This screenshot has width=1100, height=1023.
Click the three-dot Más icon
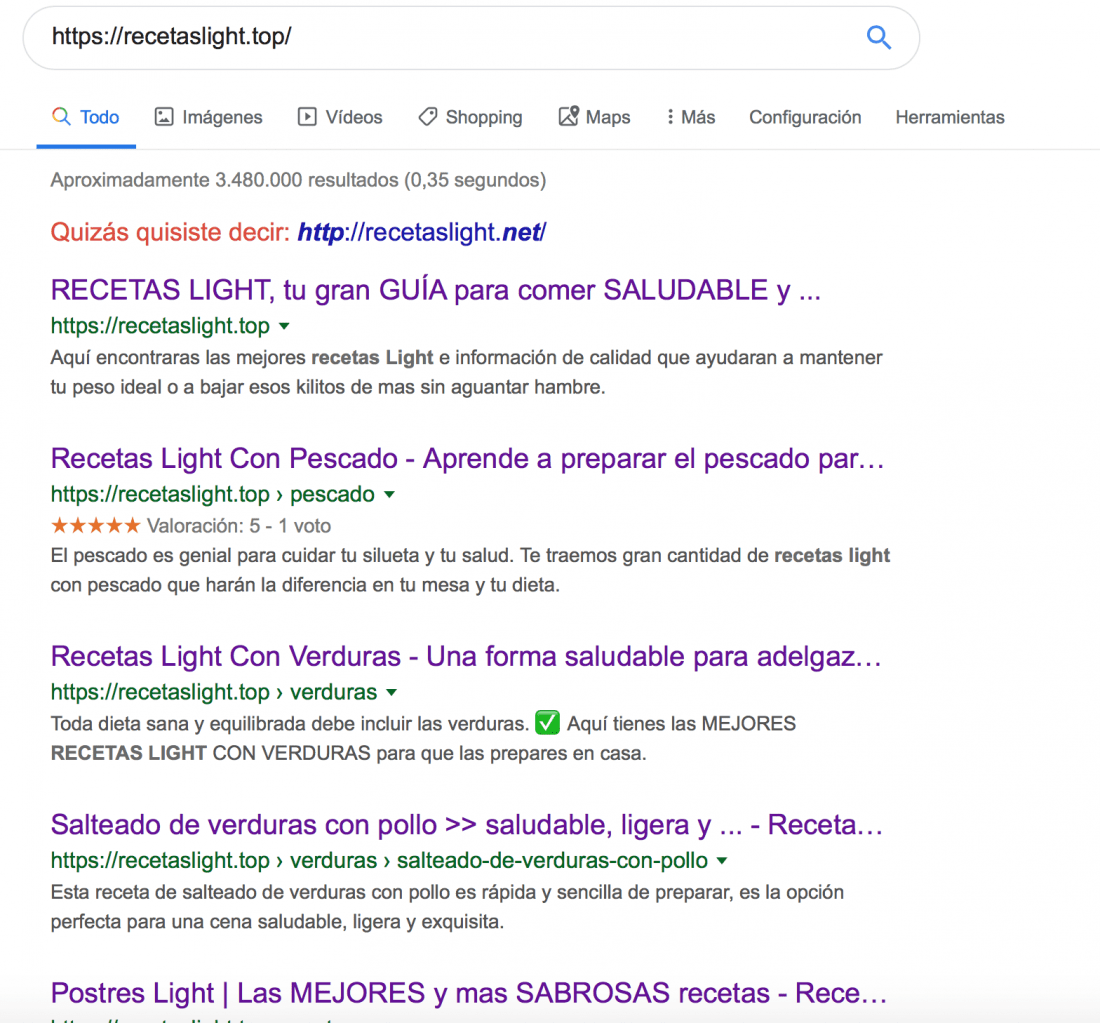[x=670, y=117]
